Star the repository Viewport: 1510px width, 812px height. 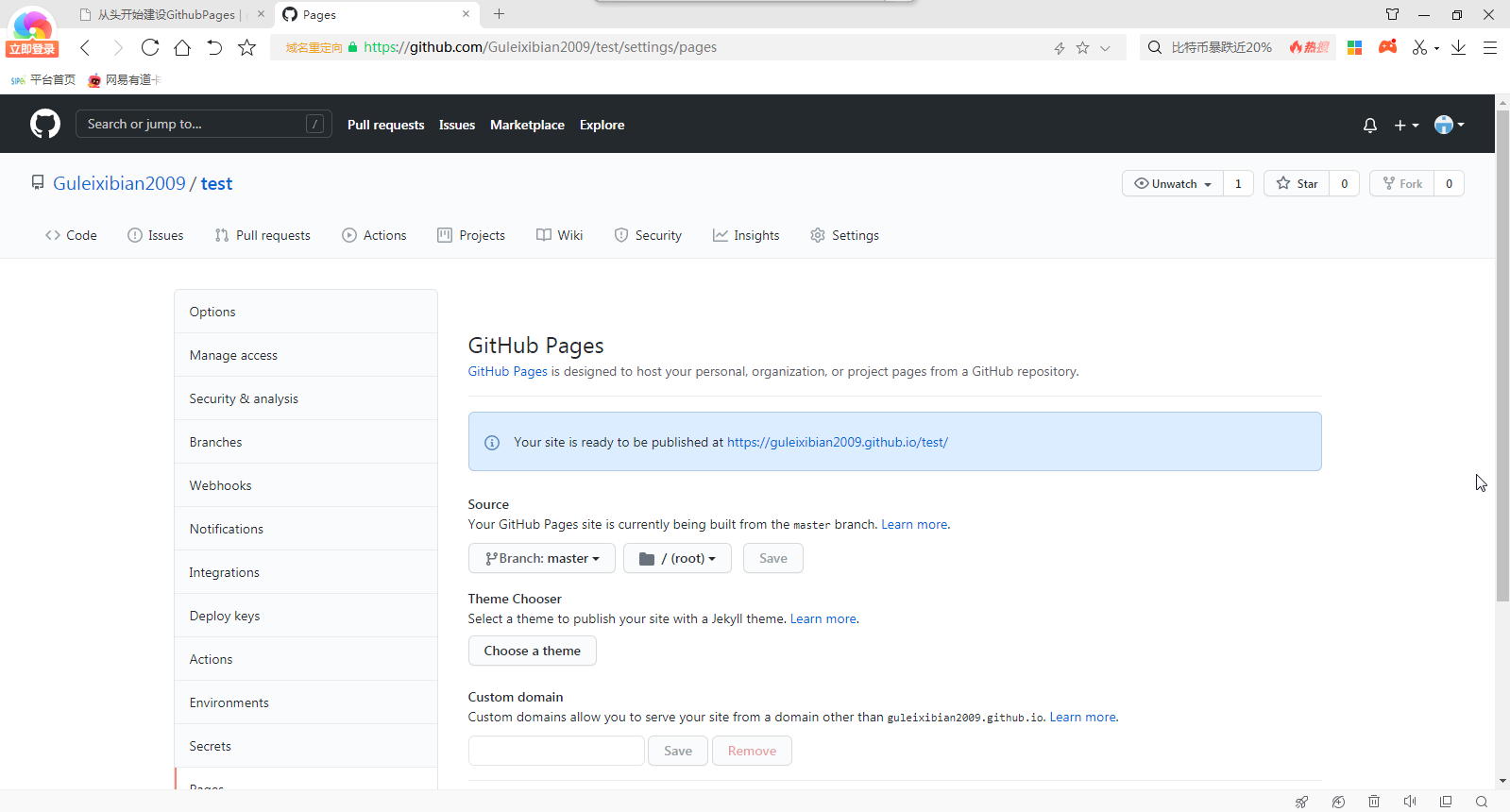point(1297,183)
